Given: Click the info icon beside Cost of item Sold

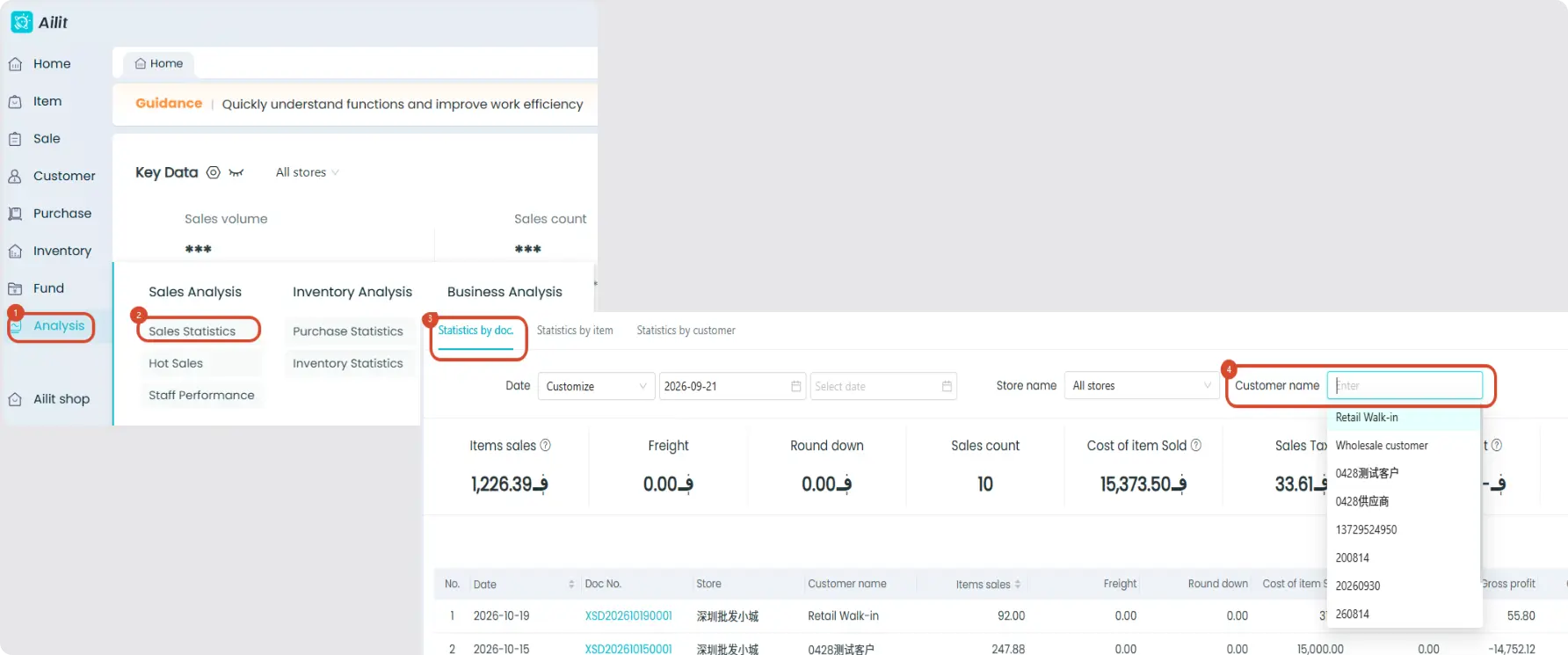Looking at the screenshot, I should point(1196,446).
